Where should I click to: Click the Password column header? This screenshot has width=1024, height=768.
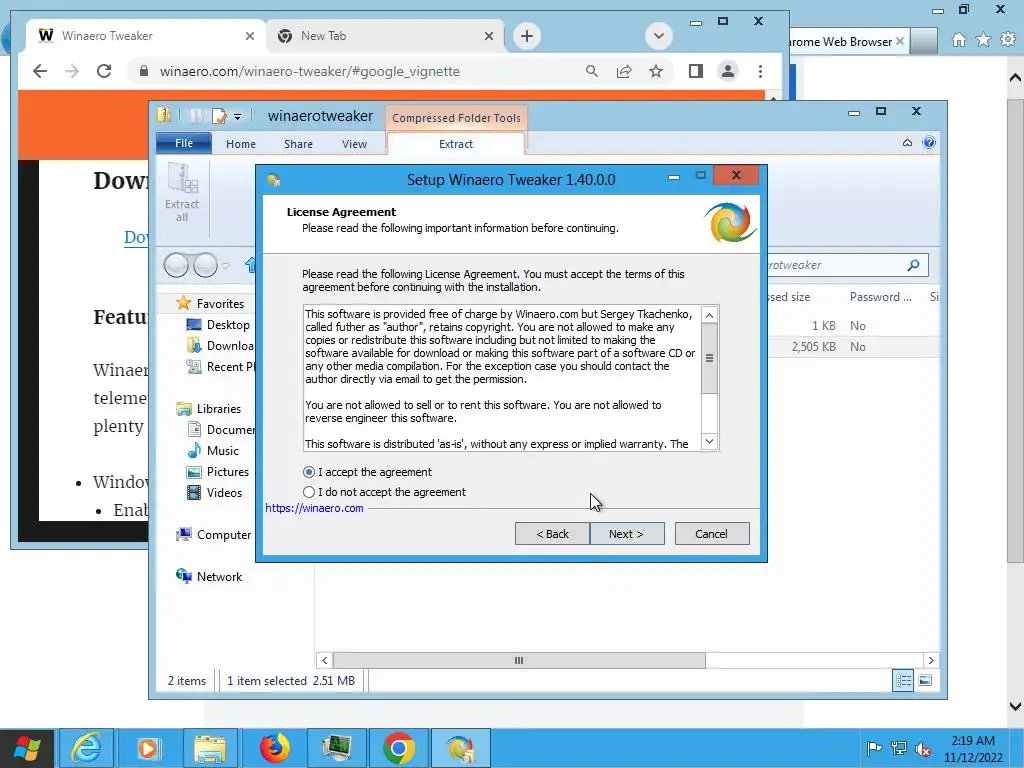880,296
